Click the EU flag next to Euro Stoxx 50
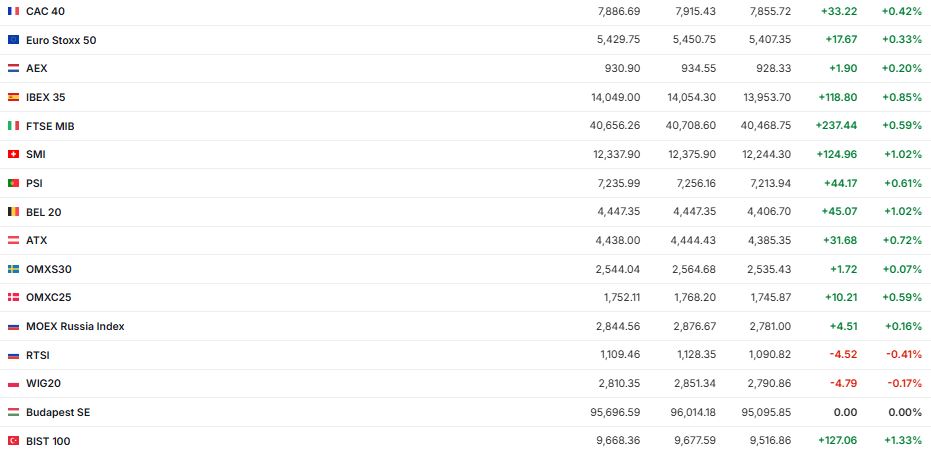The width and height of the screenshot is (931, 454). click(13, 40)
